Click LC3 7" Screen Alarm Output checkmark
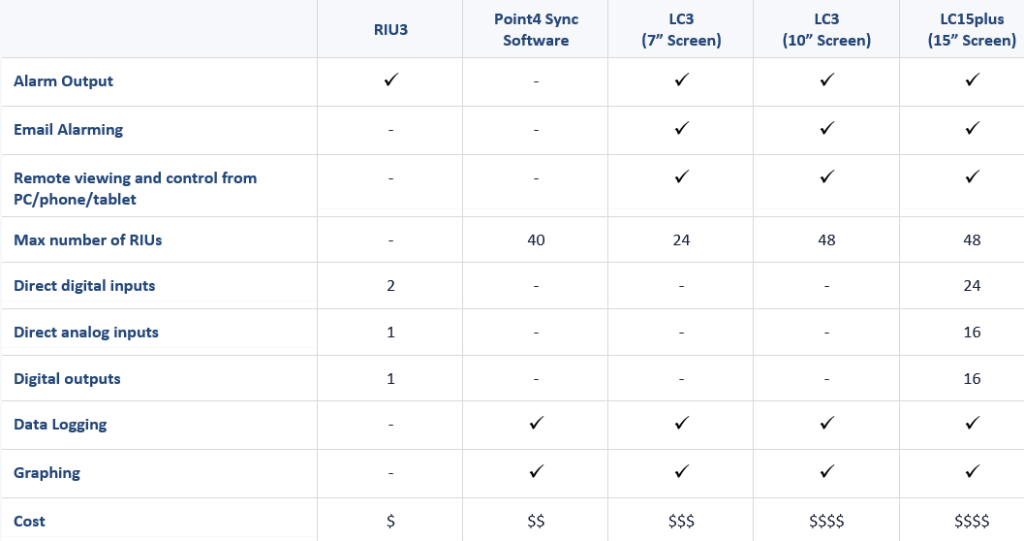This screenshot has height=541, width=1024. click(681, 80)
